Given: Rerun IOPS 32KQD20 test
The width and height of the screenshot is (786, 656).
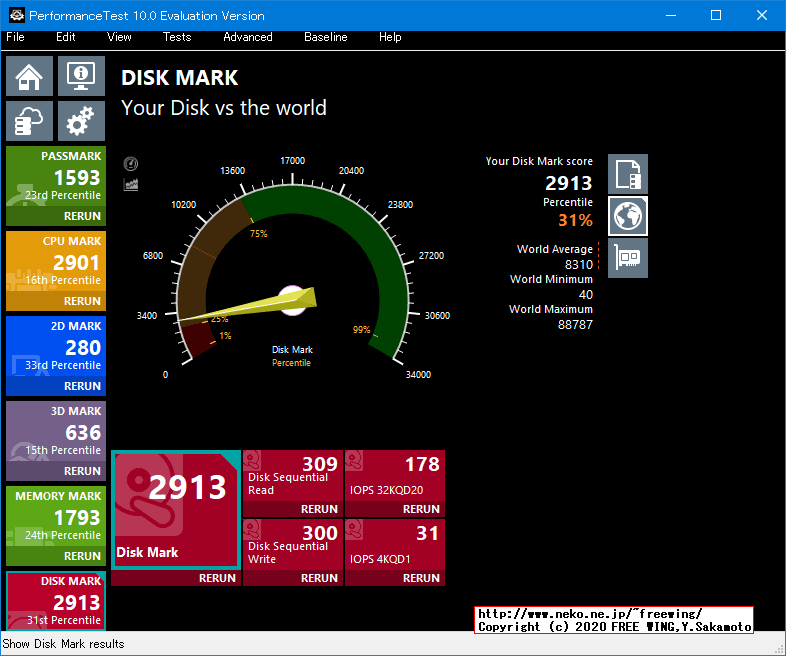Looking at the screenshot, I should (421, 509).
